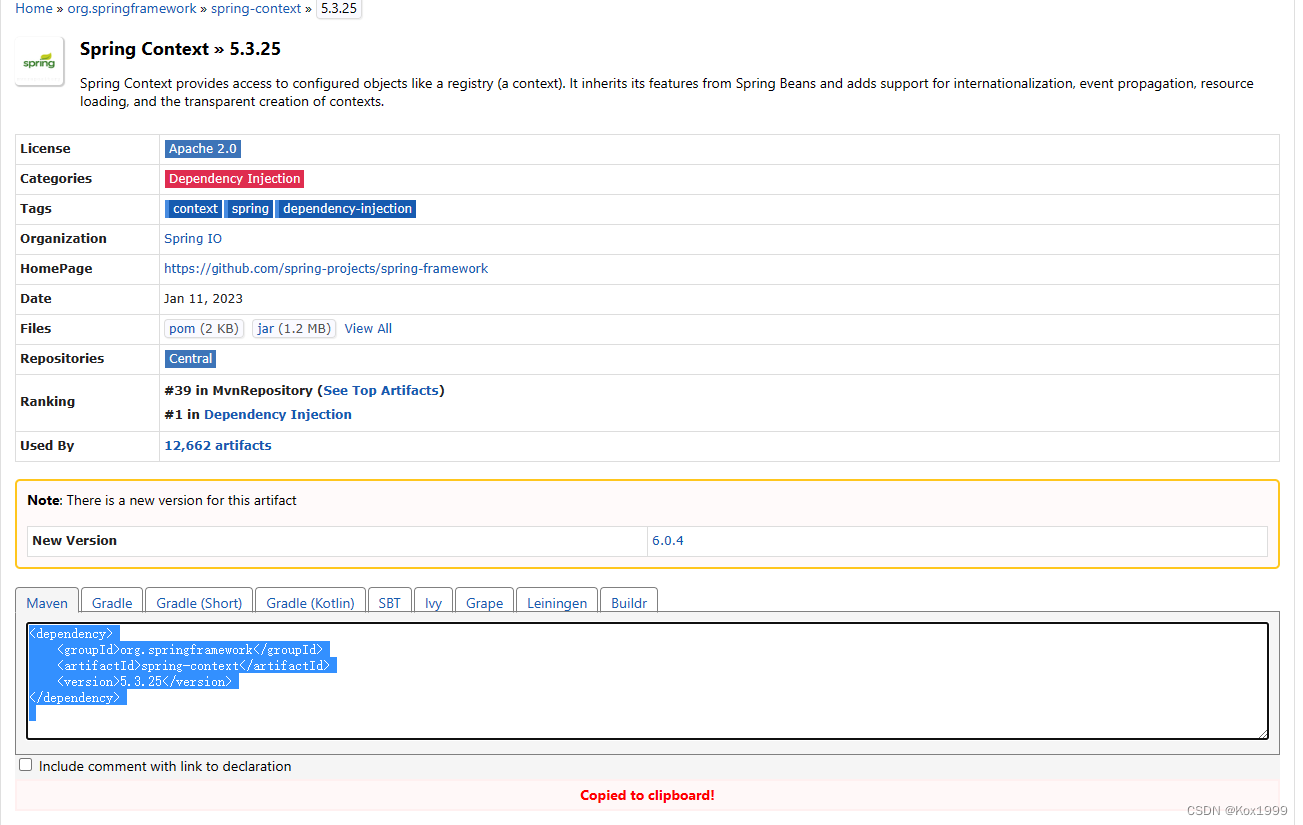Image resolution: width=1303 pixels, height=825 pixels.
Task: Click inside the Maven dependency snippet textarea
Action: point(647,681)
